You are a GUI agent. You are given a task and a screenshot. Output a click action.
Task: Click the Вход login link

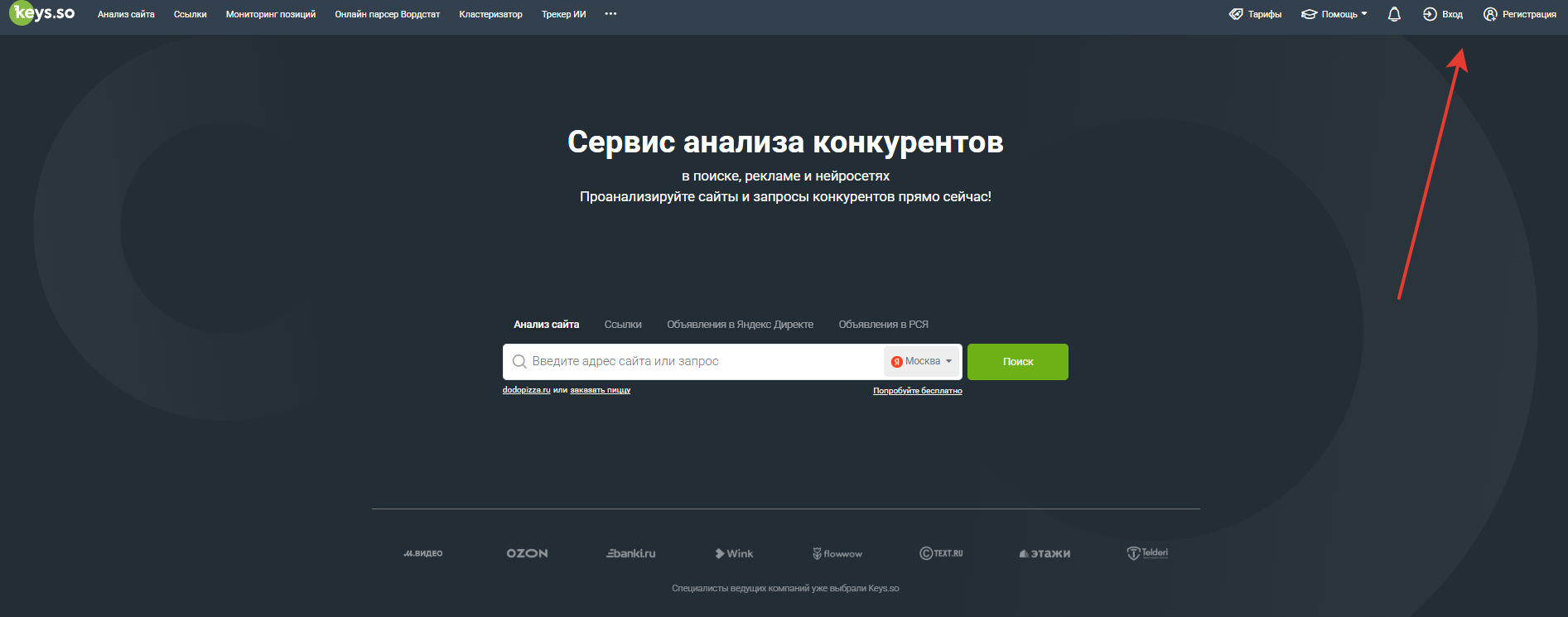pyautogui.click(x=1452, y=14)
